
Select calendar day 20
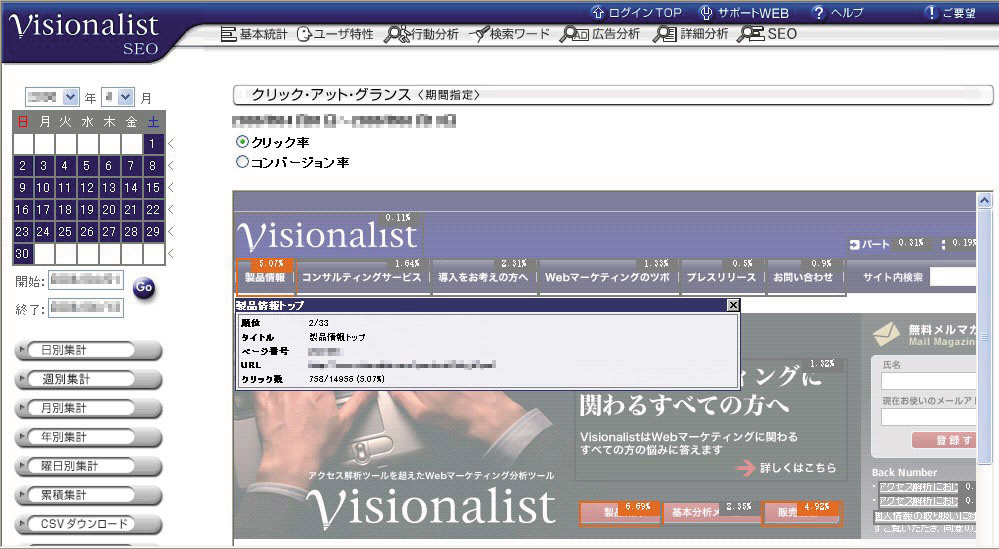pyautogui.click(x=109, y=210)
